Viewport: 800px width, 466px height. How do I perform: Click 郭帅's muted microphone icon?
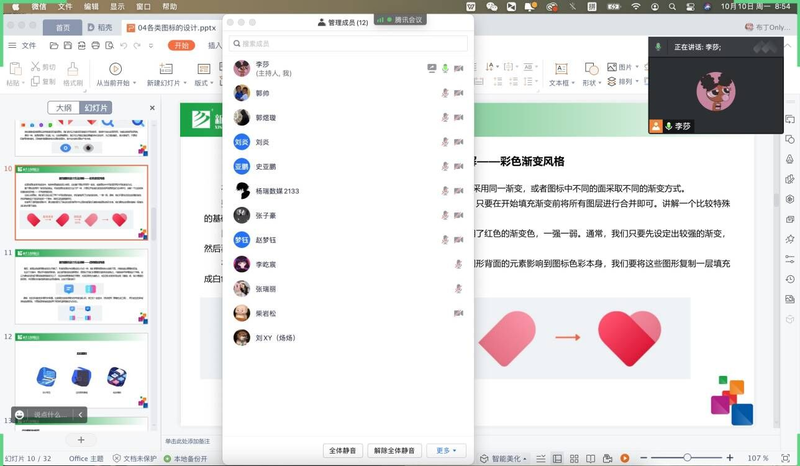[445, 93]
